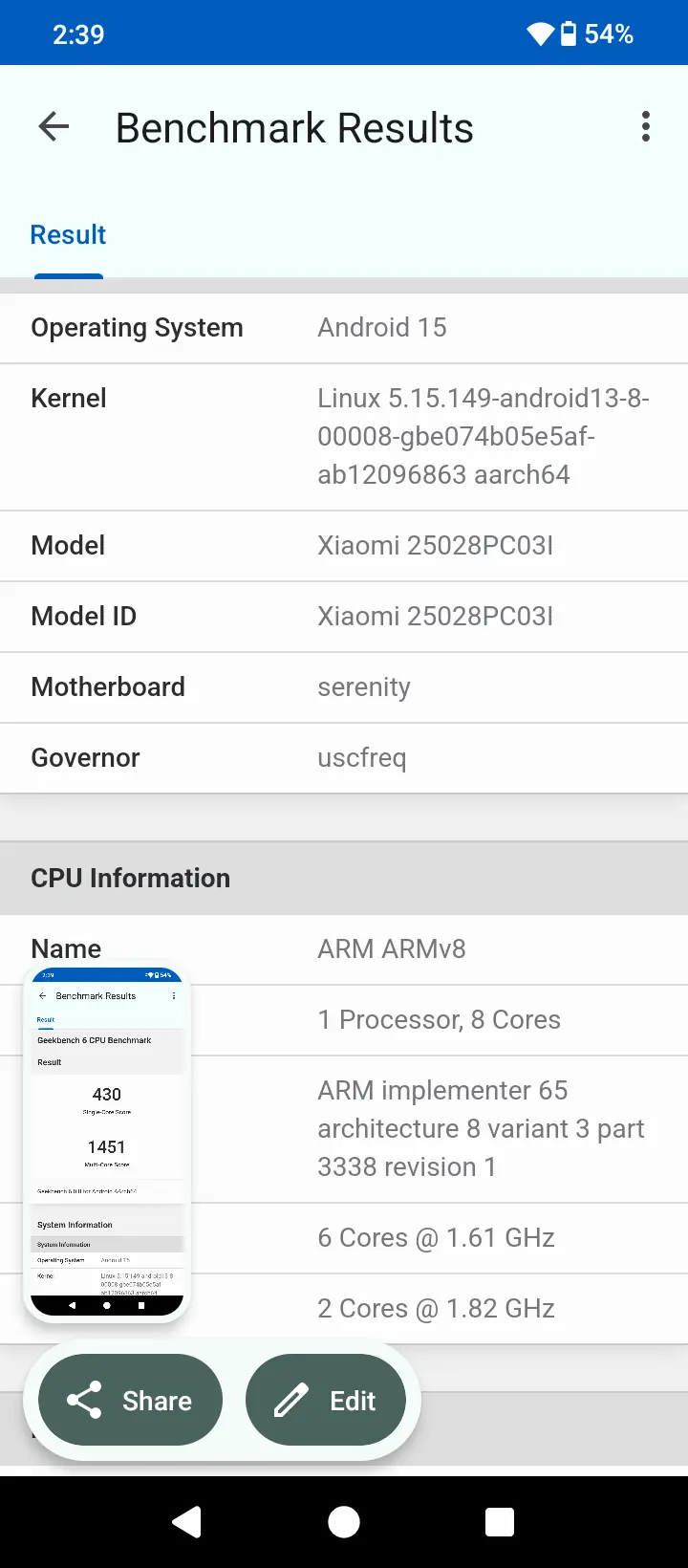Open the three-dot overflow menu

(646, 127)
